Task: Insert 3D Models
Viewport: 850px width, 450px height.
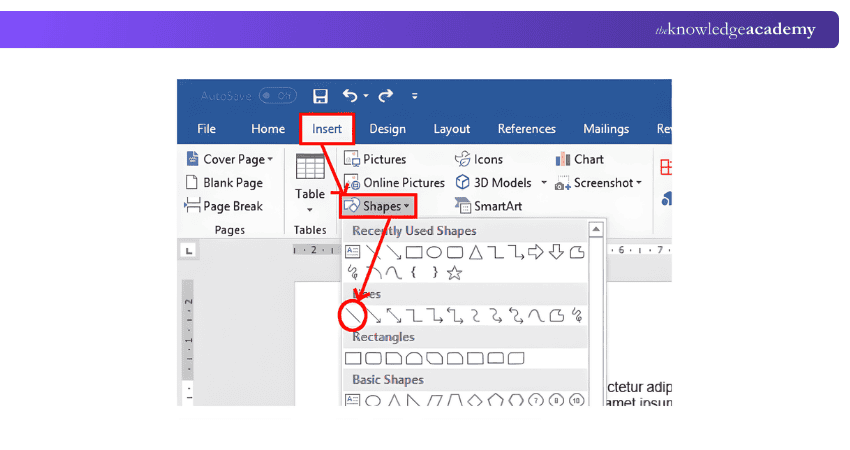Action: click(x=494, y=183)
